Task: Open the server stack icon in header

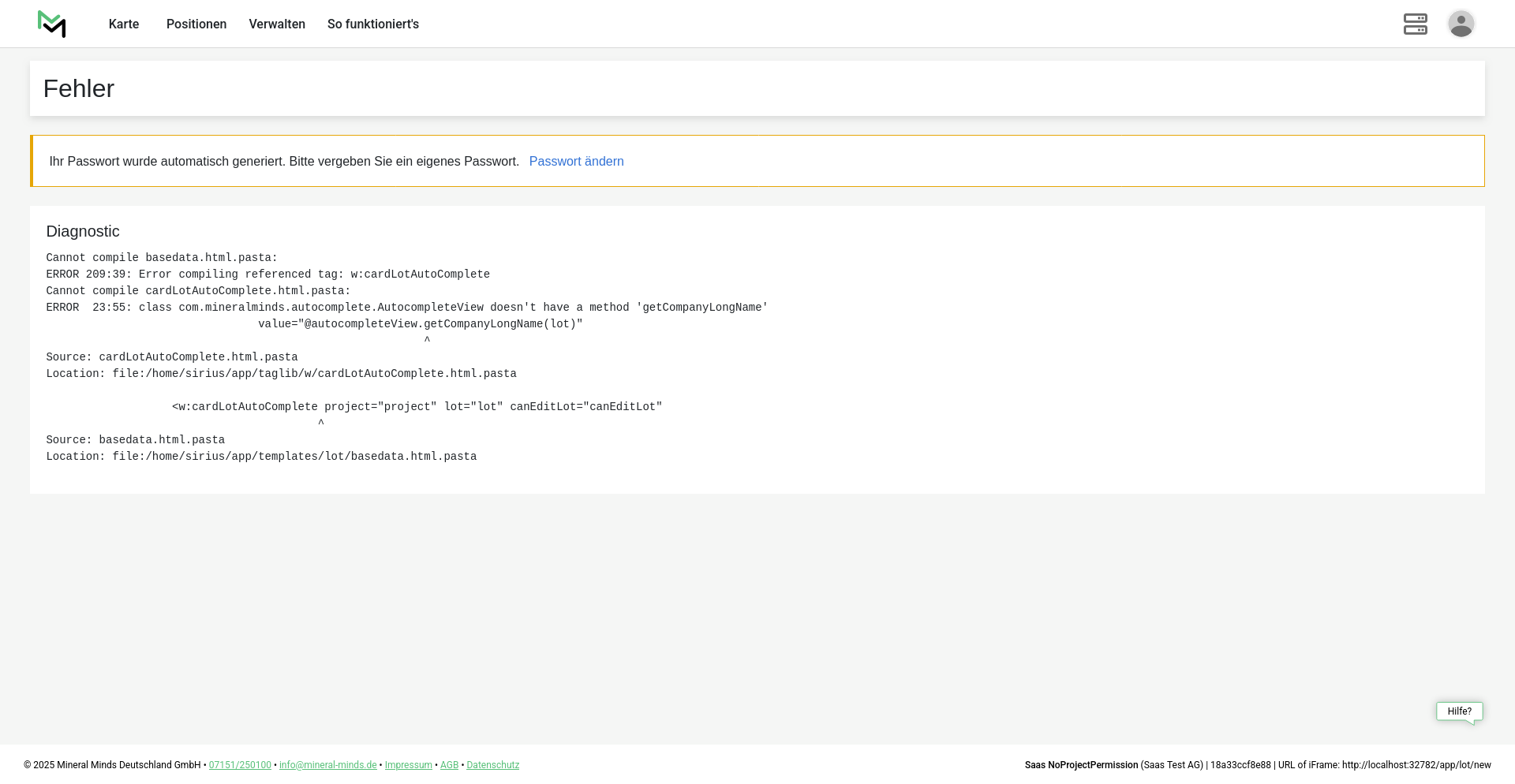Action: [x=1415, y=24]
